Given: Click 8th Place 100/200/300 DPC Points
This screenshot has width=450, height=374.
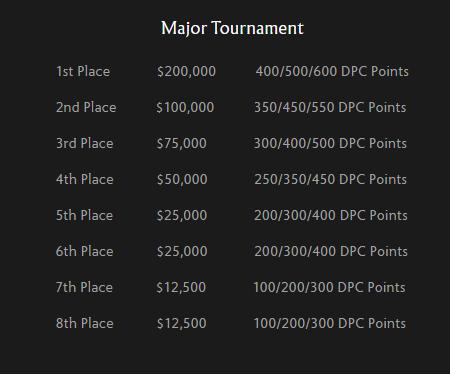Looking at the screenshot, I should click(330, 323).
